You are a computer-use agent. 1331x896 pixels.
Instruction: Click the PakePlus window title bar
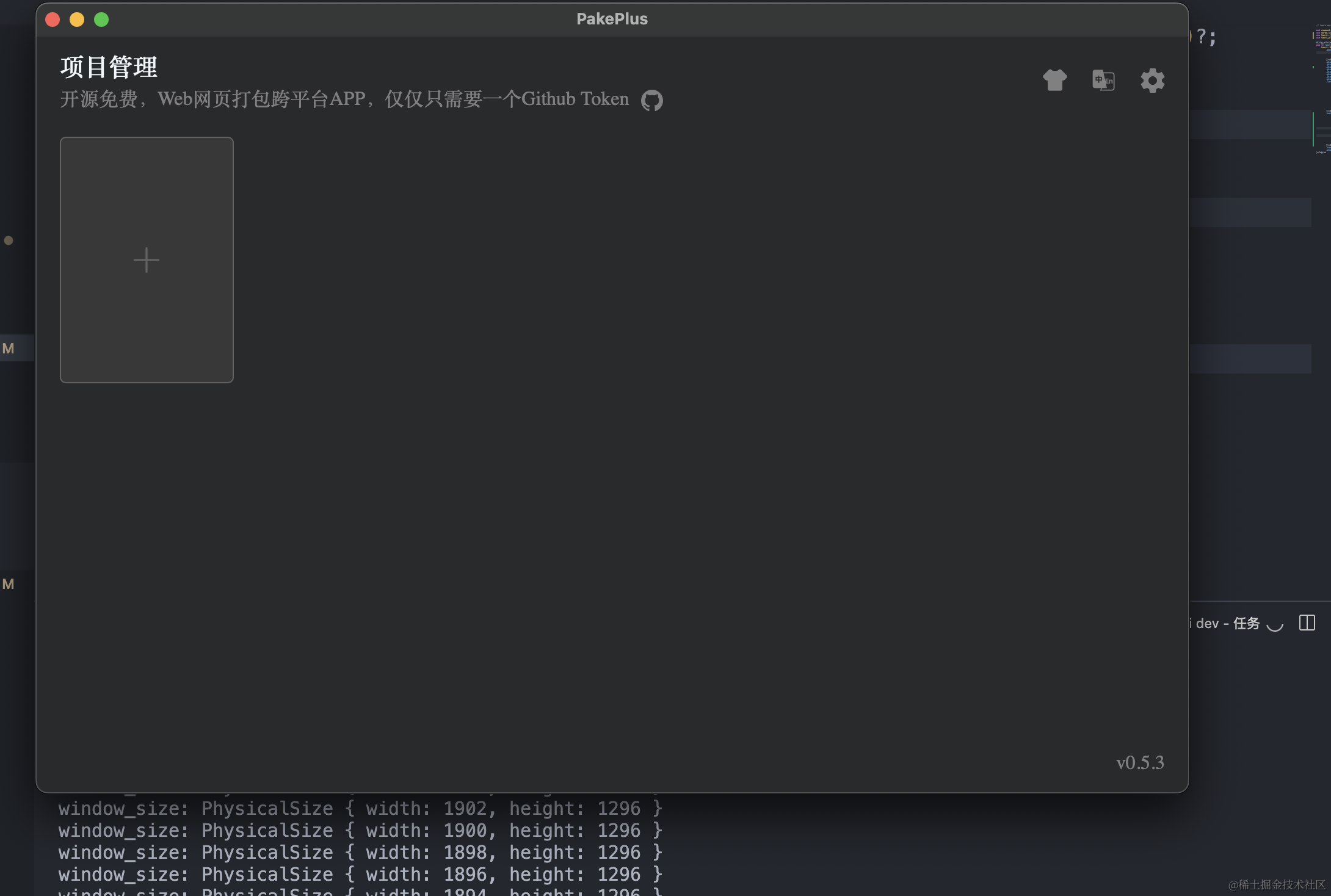coord(612,19)
